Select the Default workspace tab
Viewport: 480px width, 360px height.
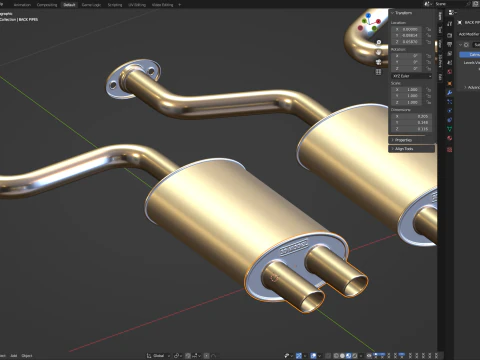(x=69, y=5)
